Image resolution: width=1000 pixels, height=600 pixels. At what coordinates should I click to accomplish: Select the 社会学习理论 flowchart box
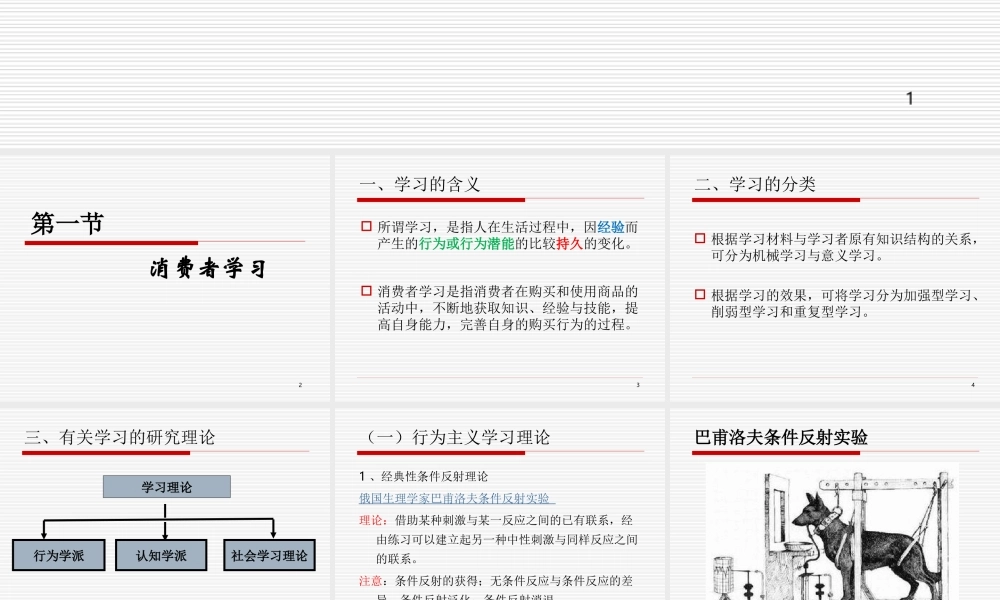(267, 555)
